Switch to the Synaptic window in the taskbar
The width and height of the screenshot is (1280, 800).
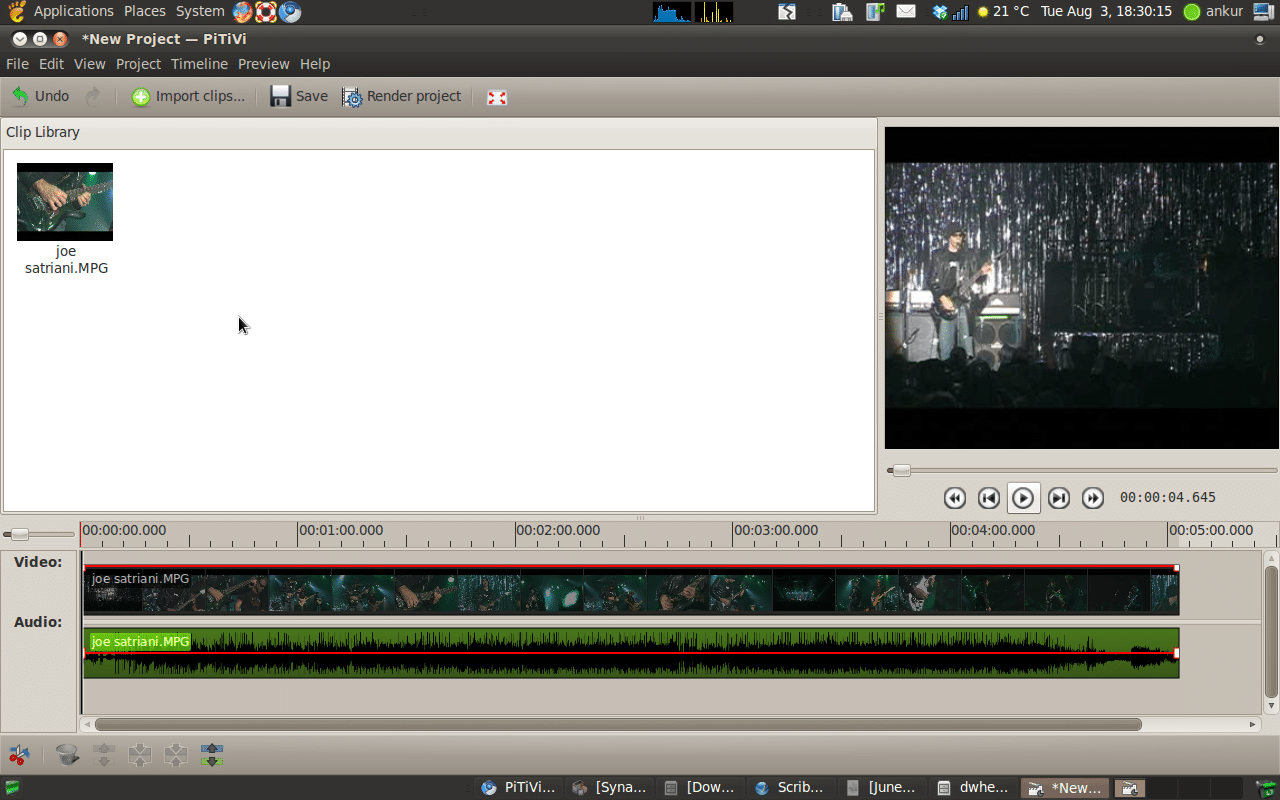coord(610,788)
